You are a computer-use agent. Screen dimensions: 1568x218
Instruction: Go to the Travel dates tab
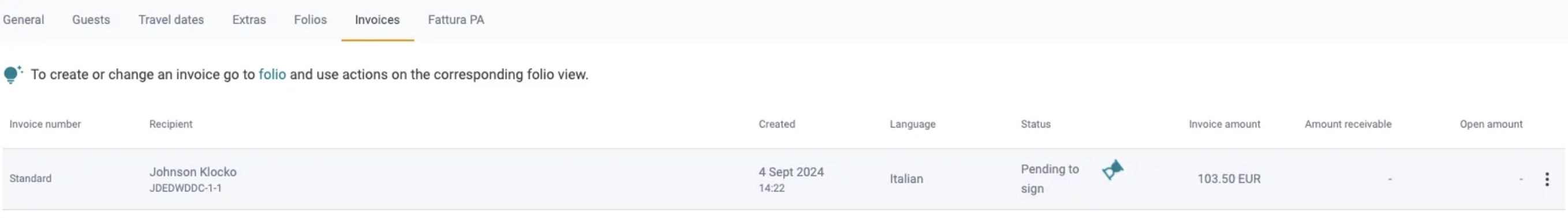[x=171, y=20]
